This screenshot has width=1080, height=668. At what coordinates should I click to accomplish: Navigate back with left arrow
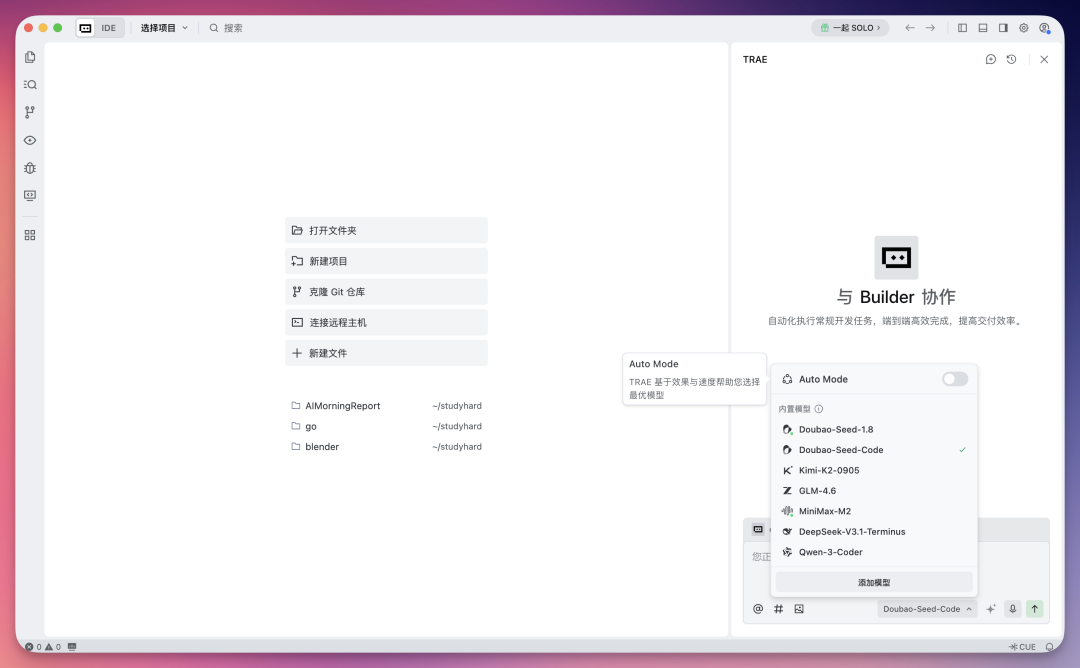910,28
